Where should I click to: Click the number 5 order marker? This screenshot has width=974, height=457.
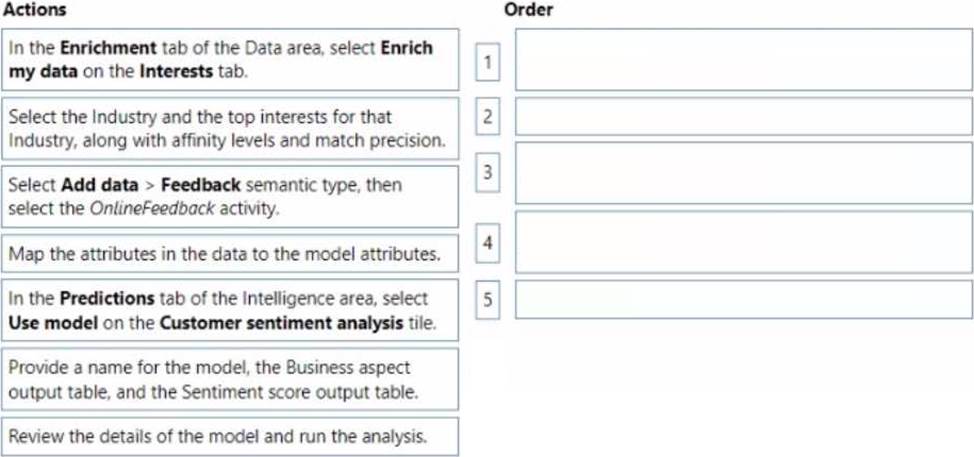tap(488, 300)
